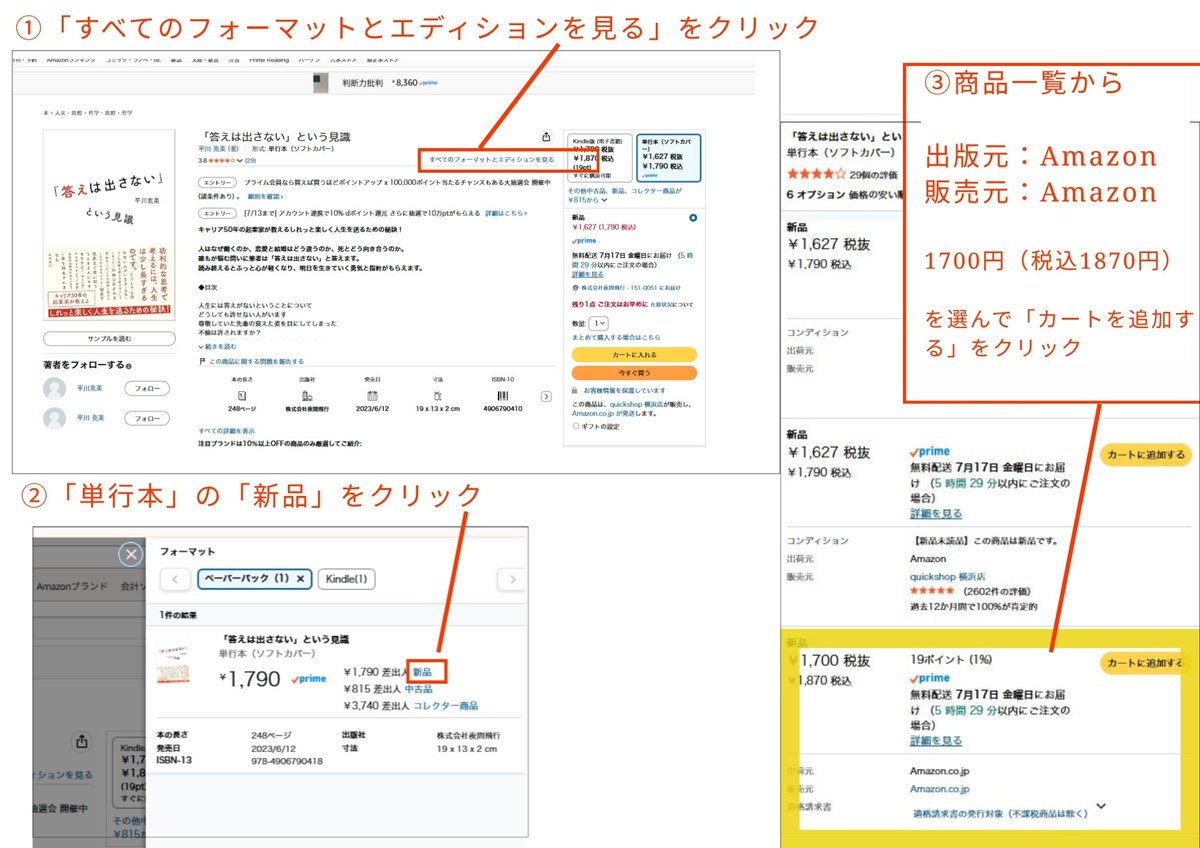Image resolution: width=1200 pixels, height=848 pixels.
Task: Click '詳細を見る' under ¥1,627 offer delivery
Action: (x=936, y=513)
